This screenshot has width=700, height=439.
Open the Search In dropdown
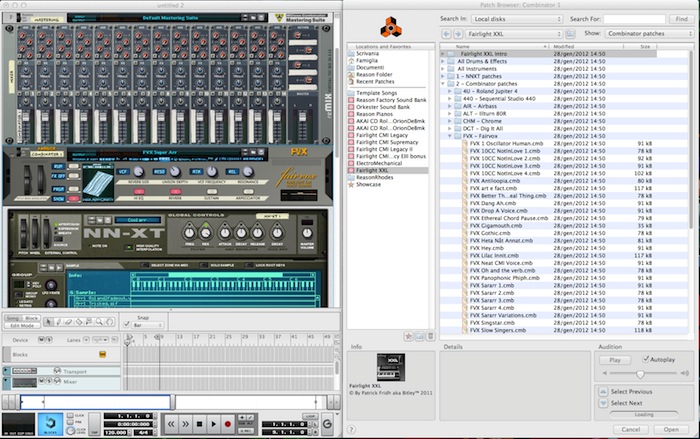click(518, 18)
